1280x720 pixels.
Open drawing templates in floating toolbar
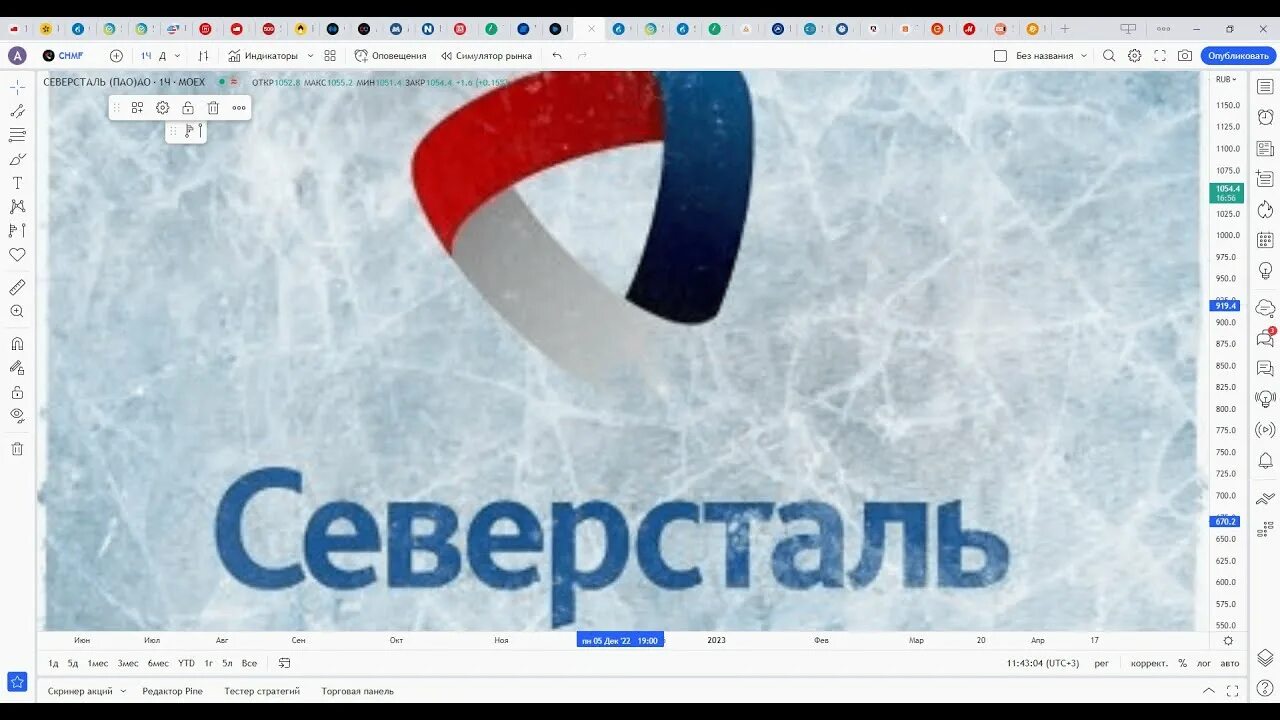(138, 108)
